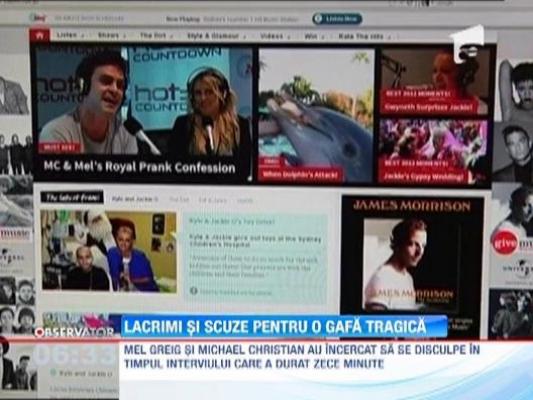Viewport: 533px width, 400px height.
Task: Select the black highlighted content tab
Action: tap(72, 197)
